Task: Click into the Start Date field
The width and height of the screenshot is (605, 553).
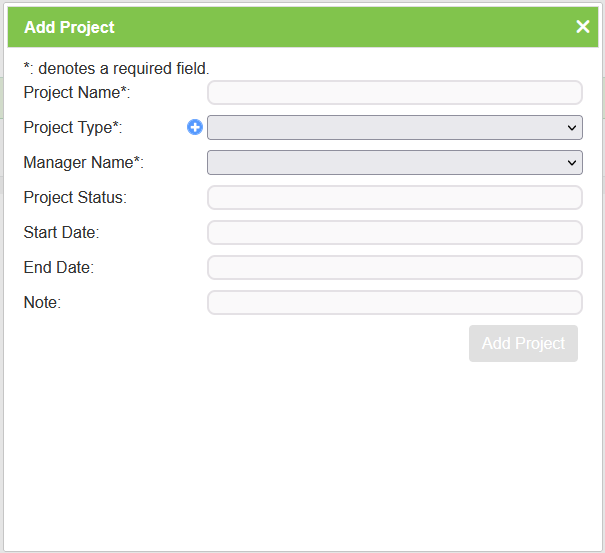Action: [x=394, y=232]
